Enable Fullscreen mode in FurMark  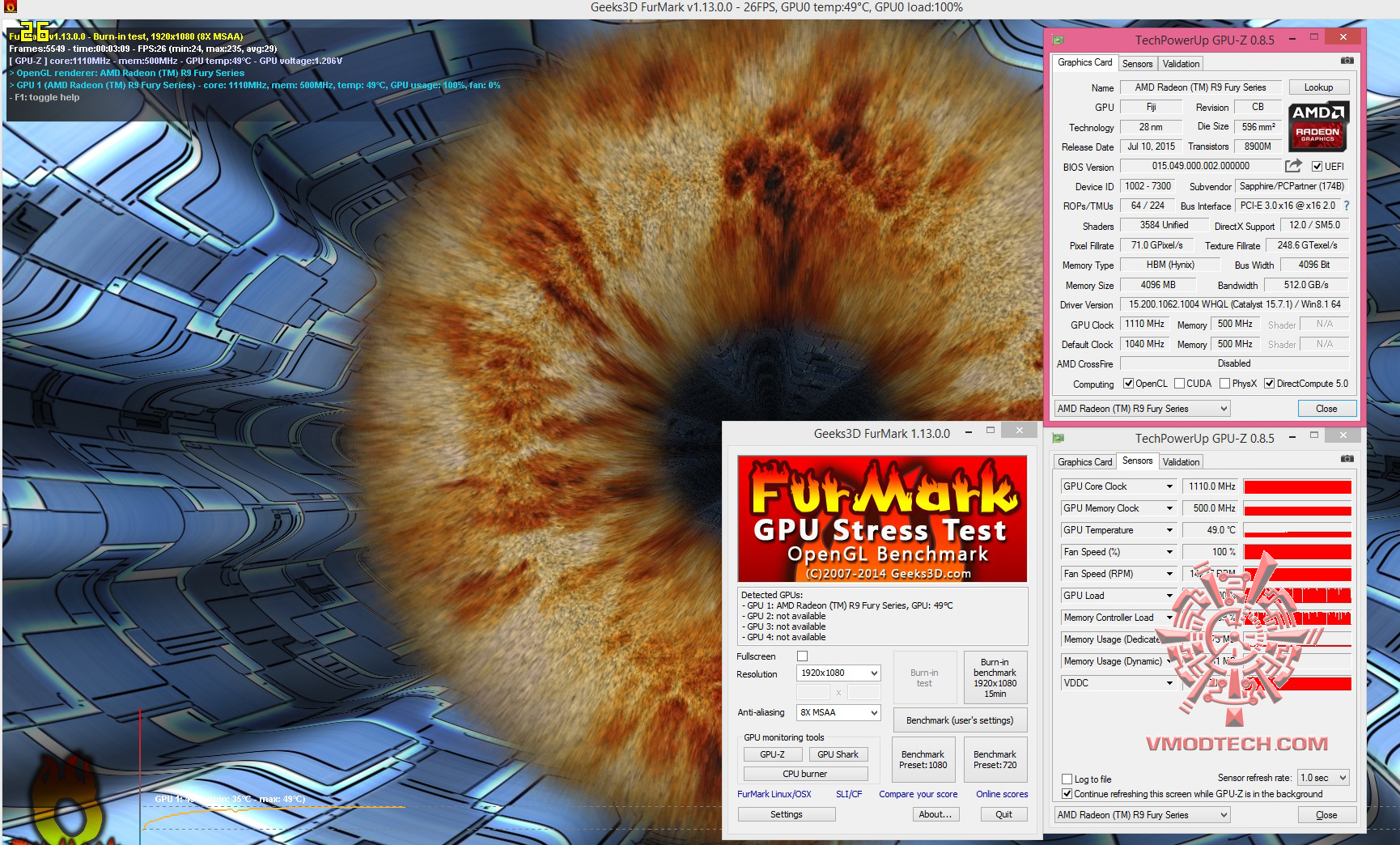[x=800, y=656]
